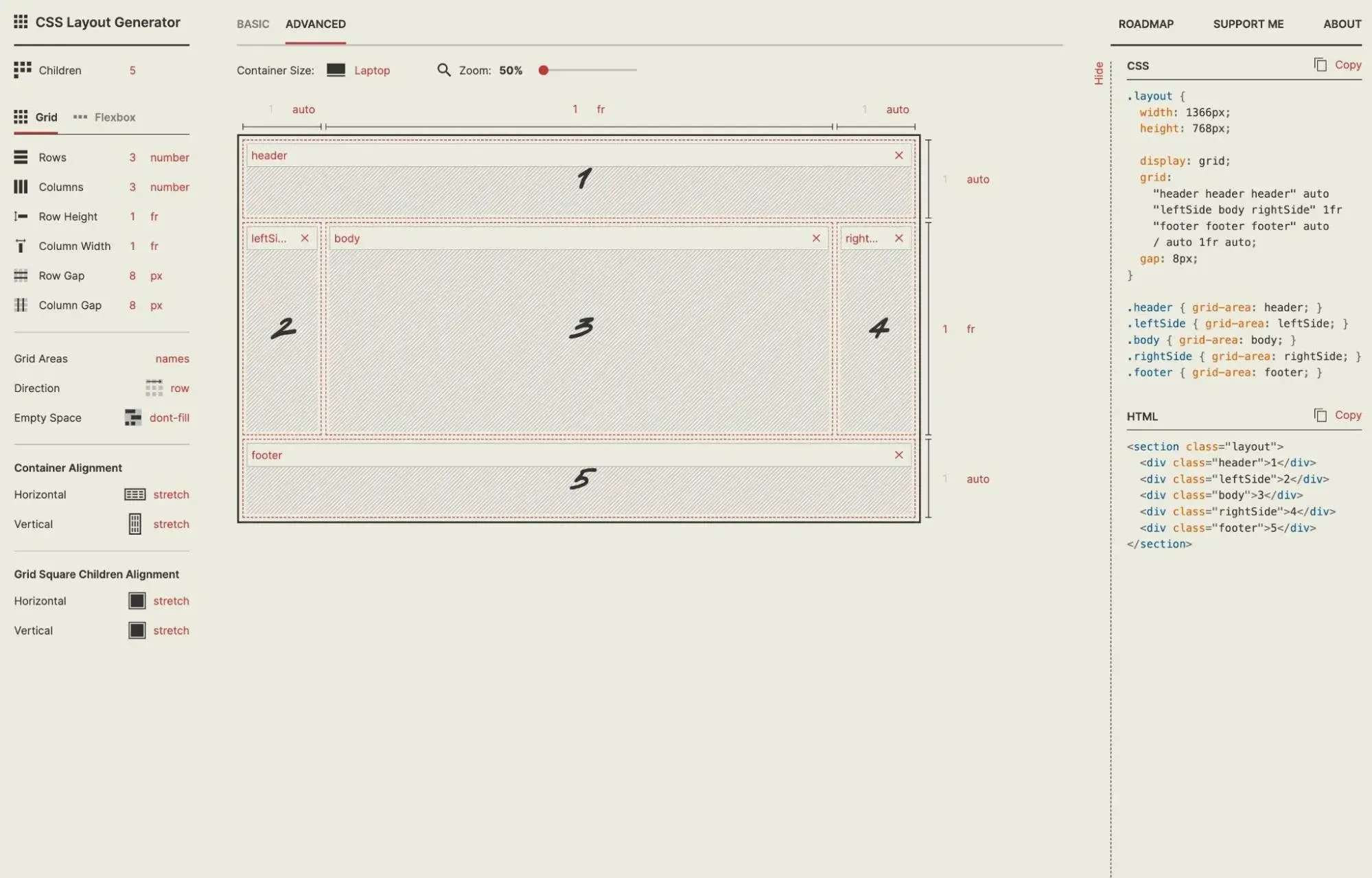Image resolution: width=1372 pixels, height=878 pixels.
Task: Click the Rows icon in sidebar
Action: [21, 157]
